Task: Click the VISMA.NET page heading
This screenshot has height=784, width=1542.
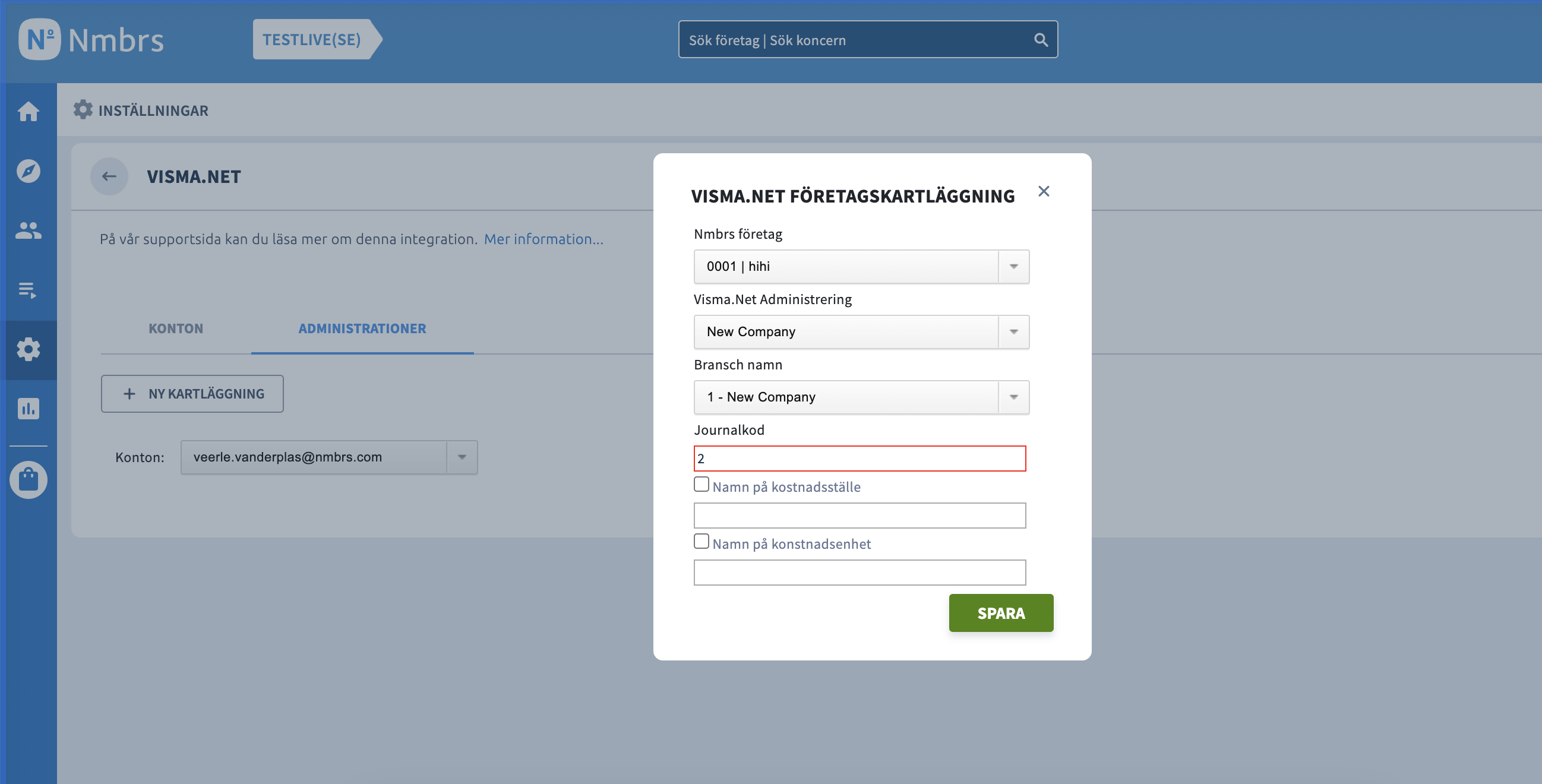Action: coord(194,176)
